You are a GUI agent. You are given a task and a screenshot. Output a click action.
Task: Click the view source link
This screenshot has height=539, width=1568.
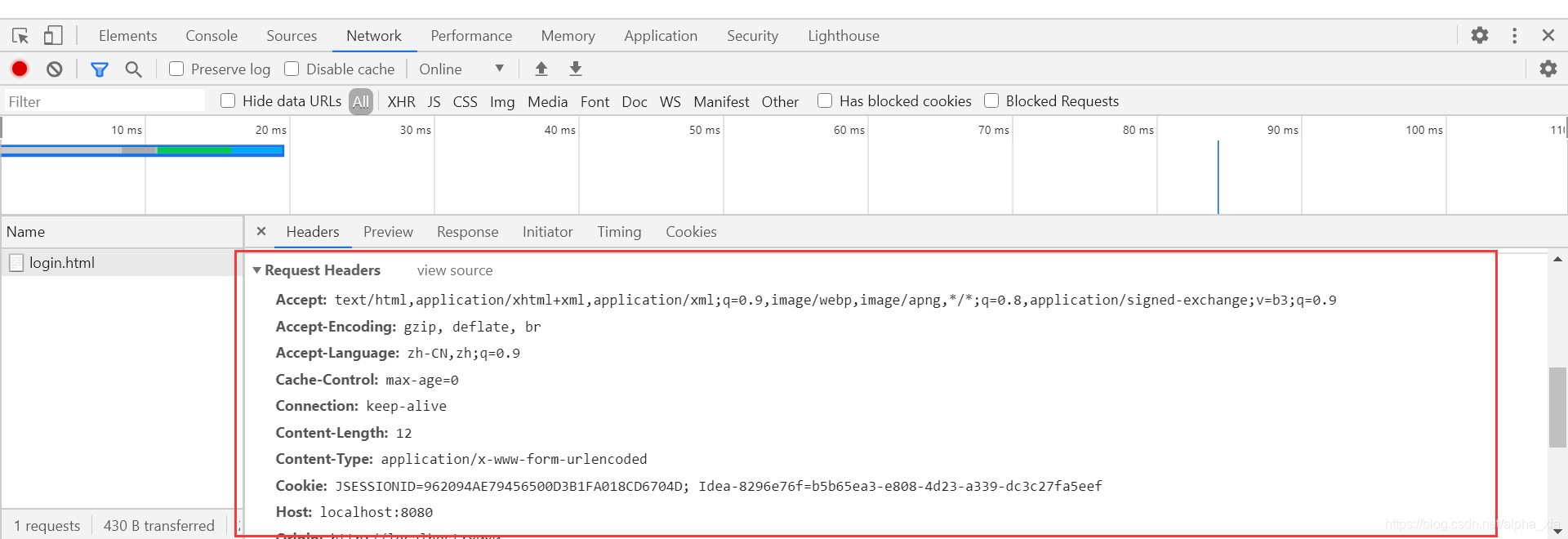[455, 270]
